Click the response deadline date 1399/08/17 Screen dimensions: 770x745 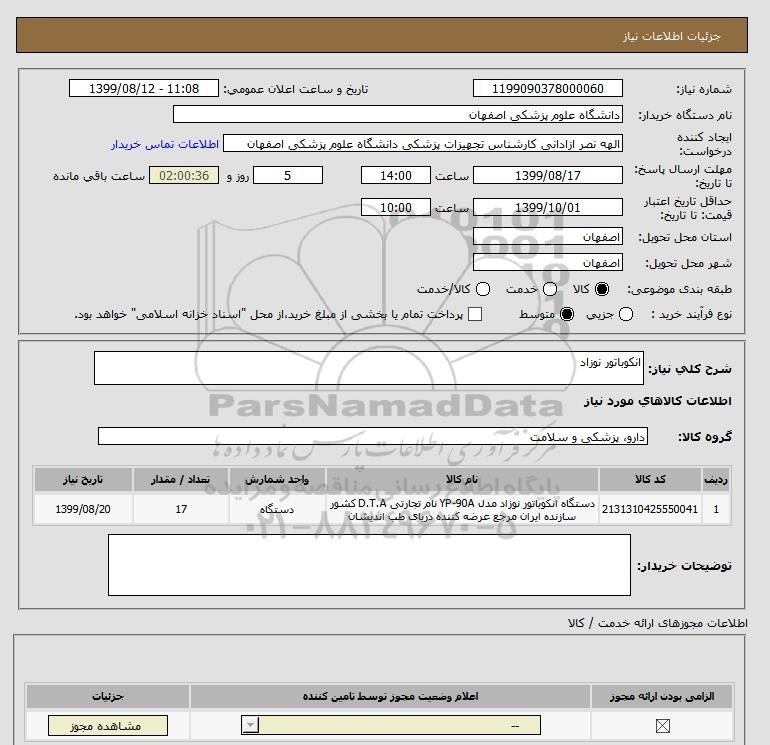click(548, 175)
